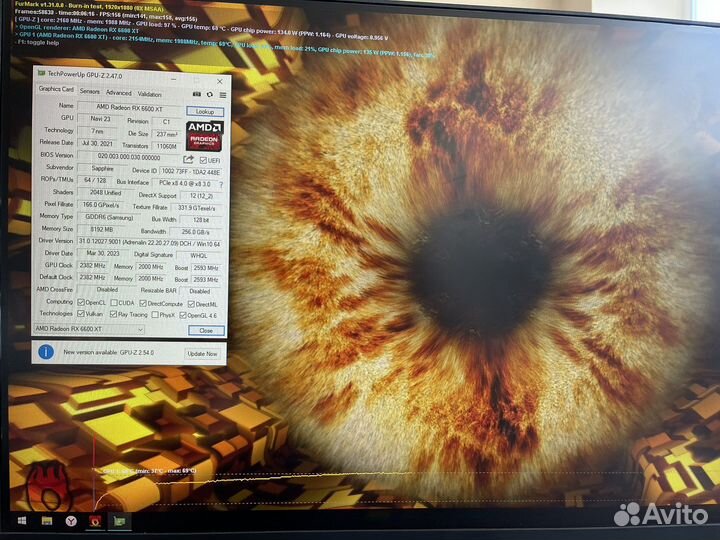Click the Transistors value 11060M

166,146
